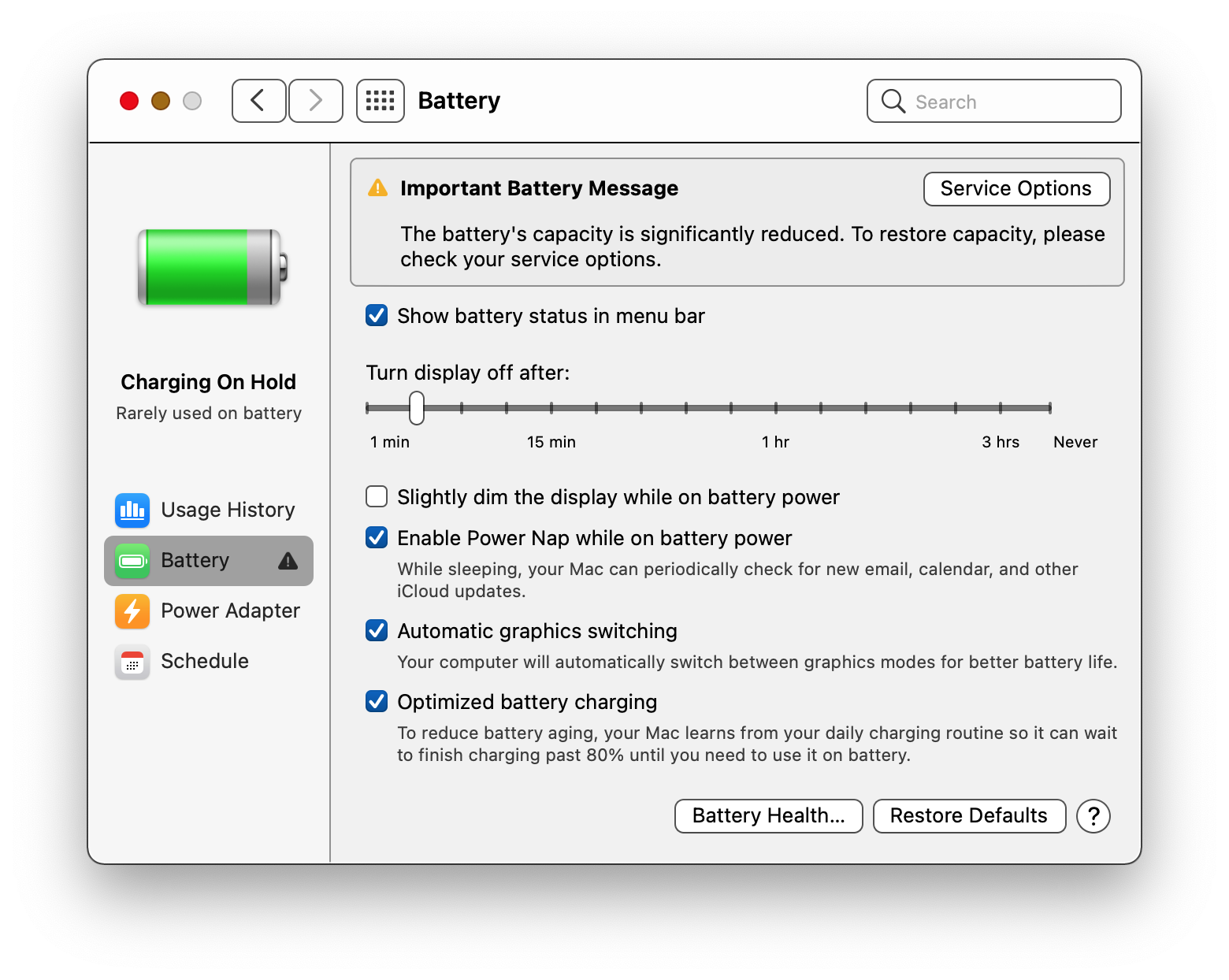The image size is (1229, 980).
Task: Click the help question mark button
Action: coord(1093,816)
